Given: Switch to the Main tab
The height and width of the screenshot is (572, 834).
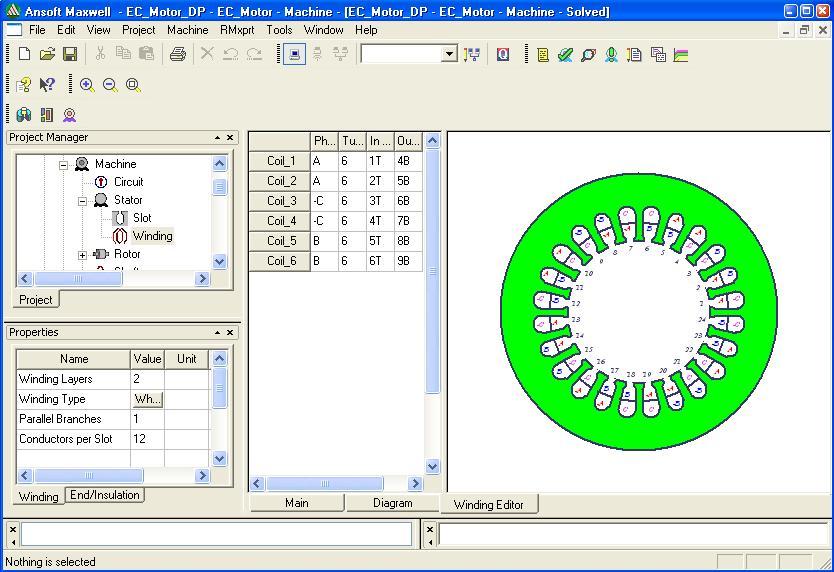Looking at the screenshot, I should pos(297,503).
